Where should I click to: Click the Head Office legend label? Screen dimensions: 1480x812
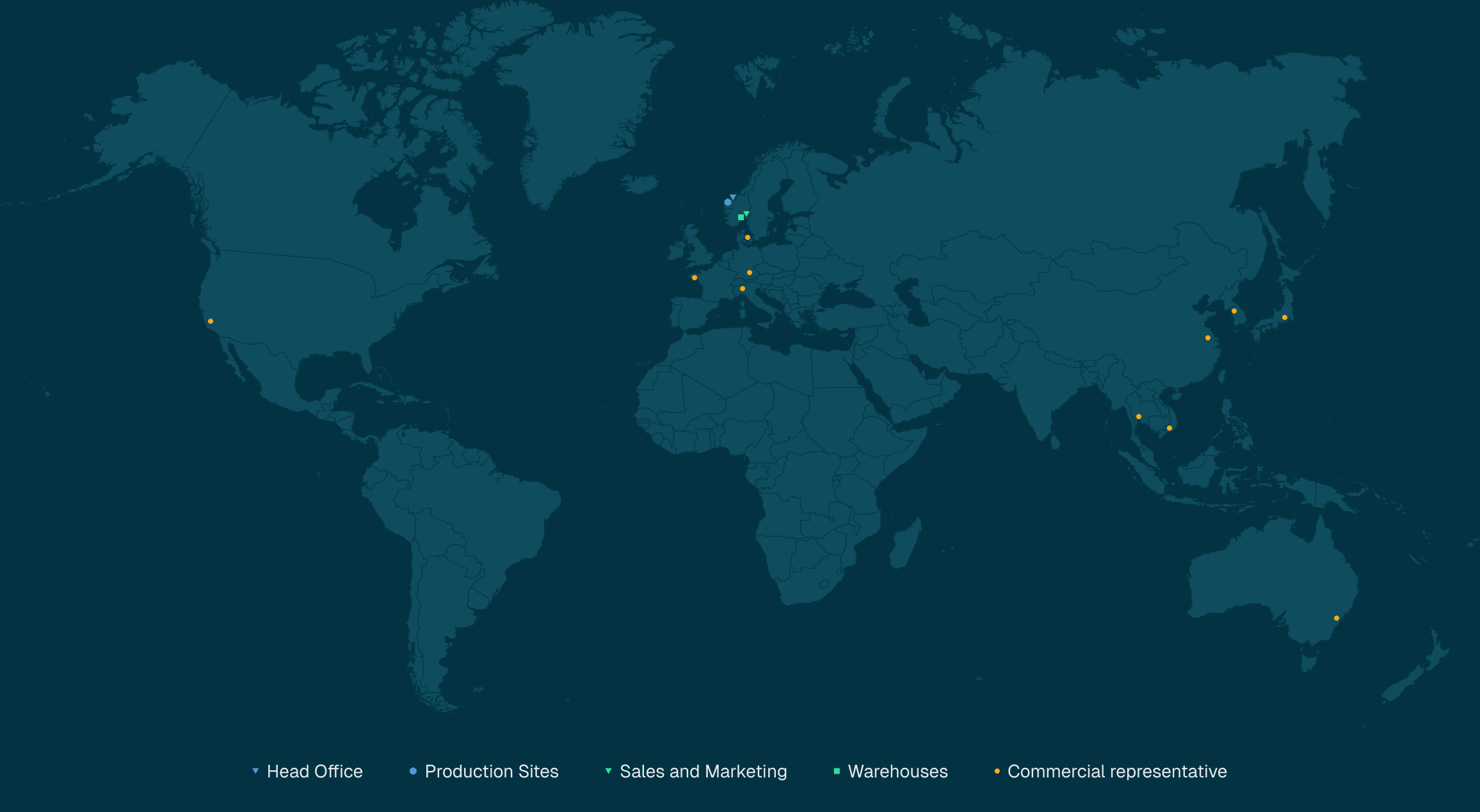pyautogui.click(x=314, y=772)
